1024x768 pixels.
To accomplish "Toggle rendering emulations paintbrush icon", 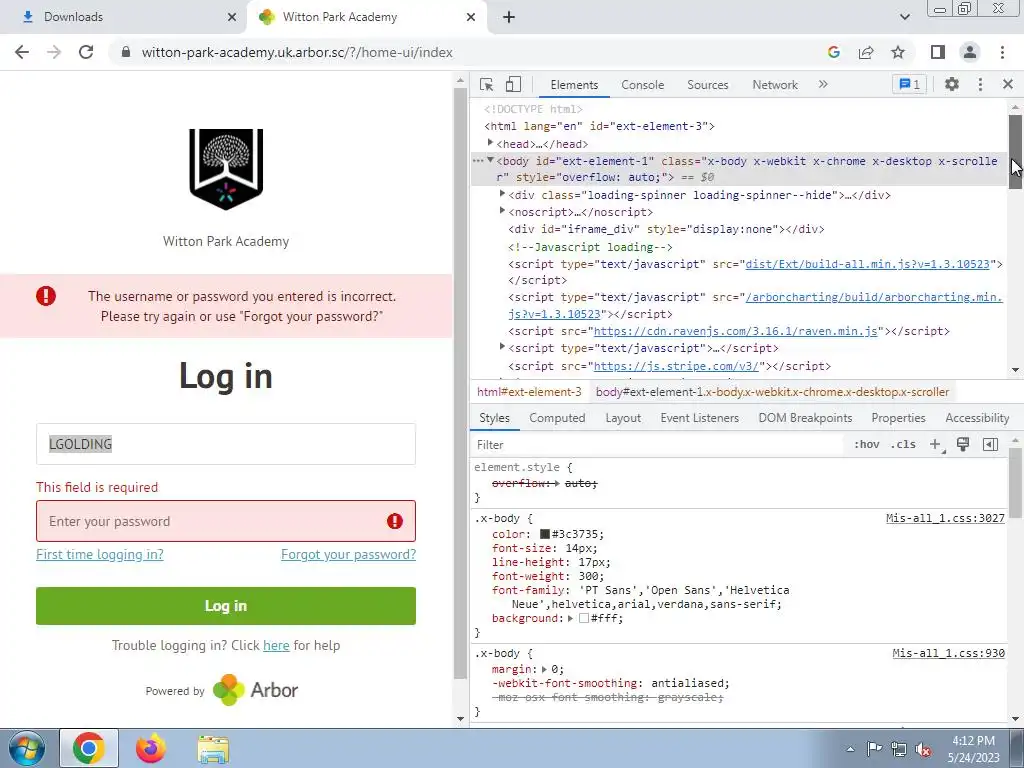I will click(963, 445).
